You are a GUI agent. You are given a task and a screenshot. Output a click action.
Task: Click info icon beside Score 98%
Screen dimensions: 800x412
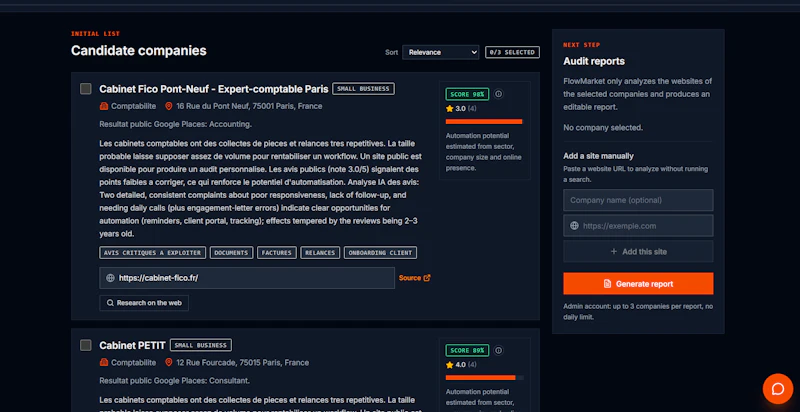[498, 94]
